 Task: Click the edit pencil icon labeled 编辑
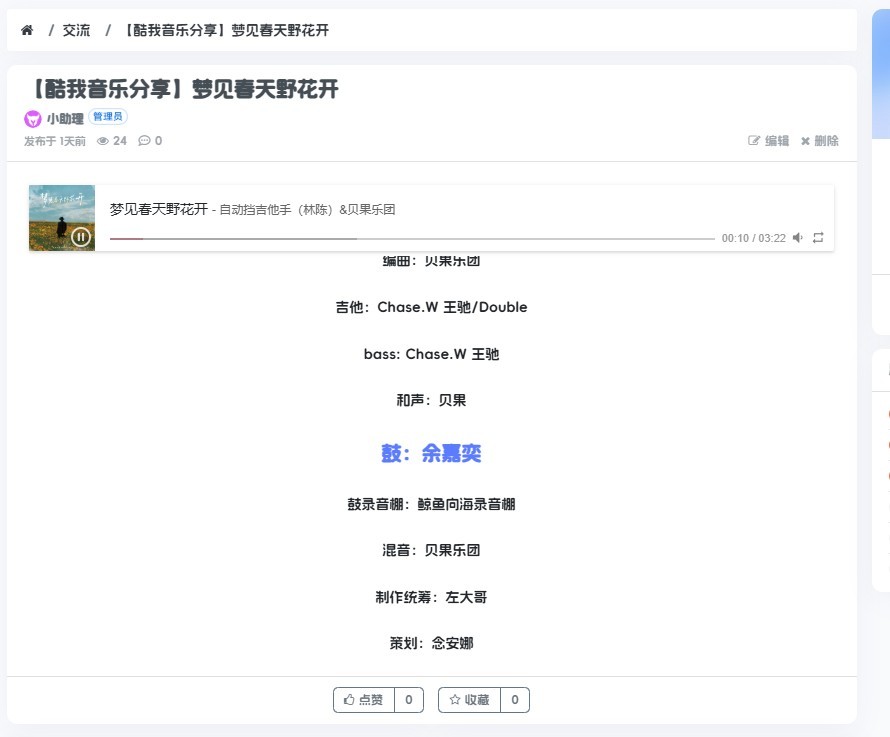(768, 141)
